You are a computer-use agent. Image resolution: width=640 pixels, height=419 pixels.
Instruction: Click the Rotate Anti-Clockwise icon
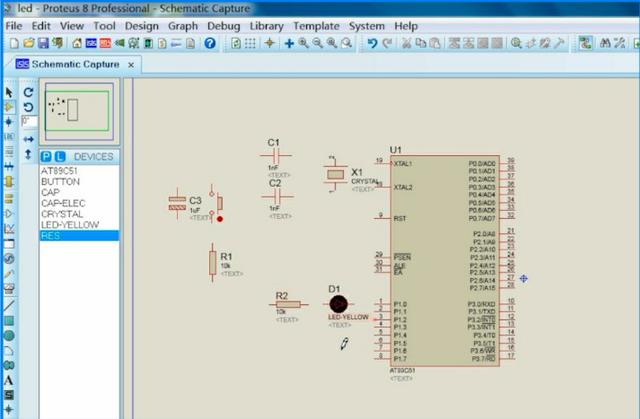pos(28,107)
